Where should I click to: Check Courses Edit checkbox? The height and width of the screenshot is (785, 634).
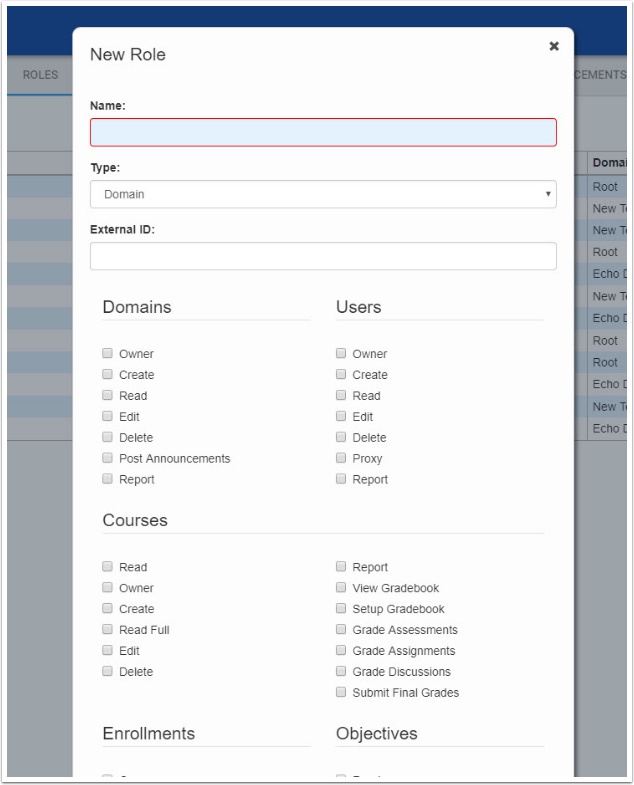click(x=107, y=650)
